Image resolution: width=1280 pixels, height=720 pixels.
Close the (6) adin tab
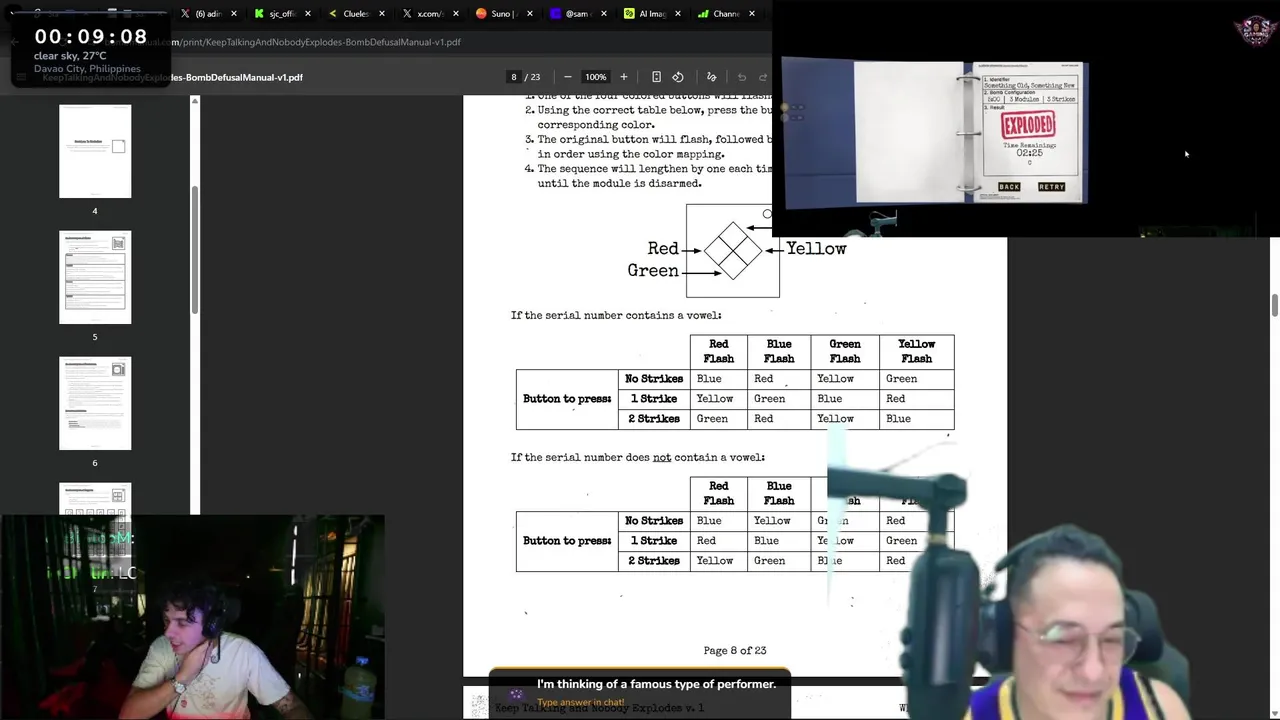pos(234,14)
